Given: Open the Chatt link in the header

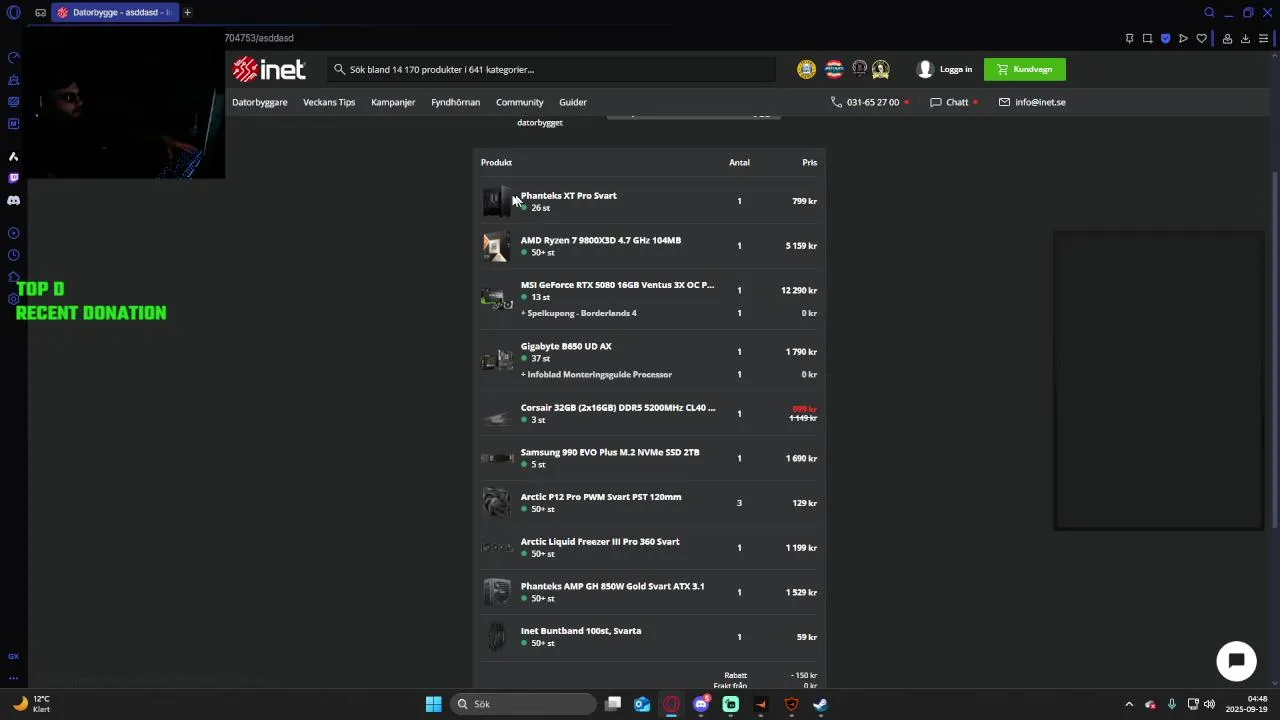Looking at the screenshot, I should [957, 102].
